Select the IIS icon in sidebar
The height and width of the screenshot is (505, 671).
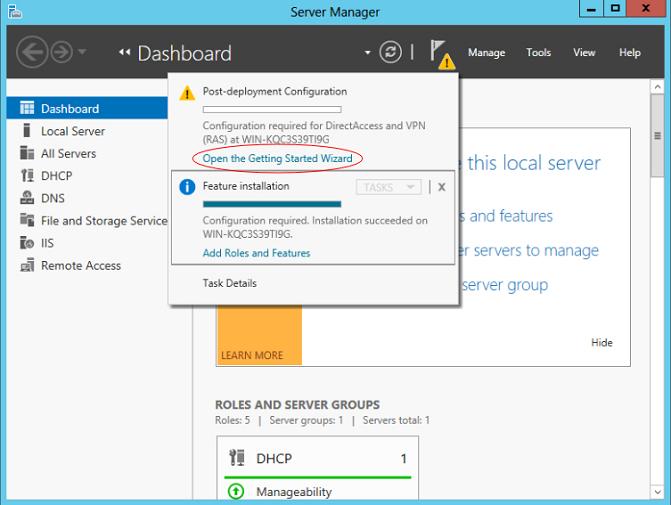(x=27, y=243)
